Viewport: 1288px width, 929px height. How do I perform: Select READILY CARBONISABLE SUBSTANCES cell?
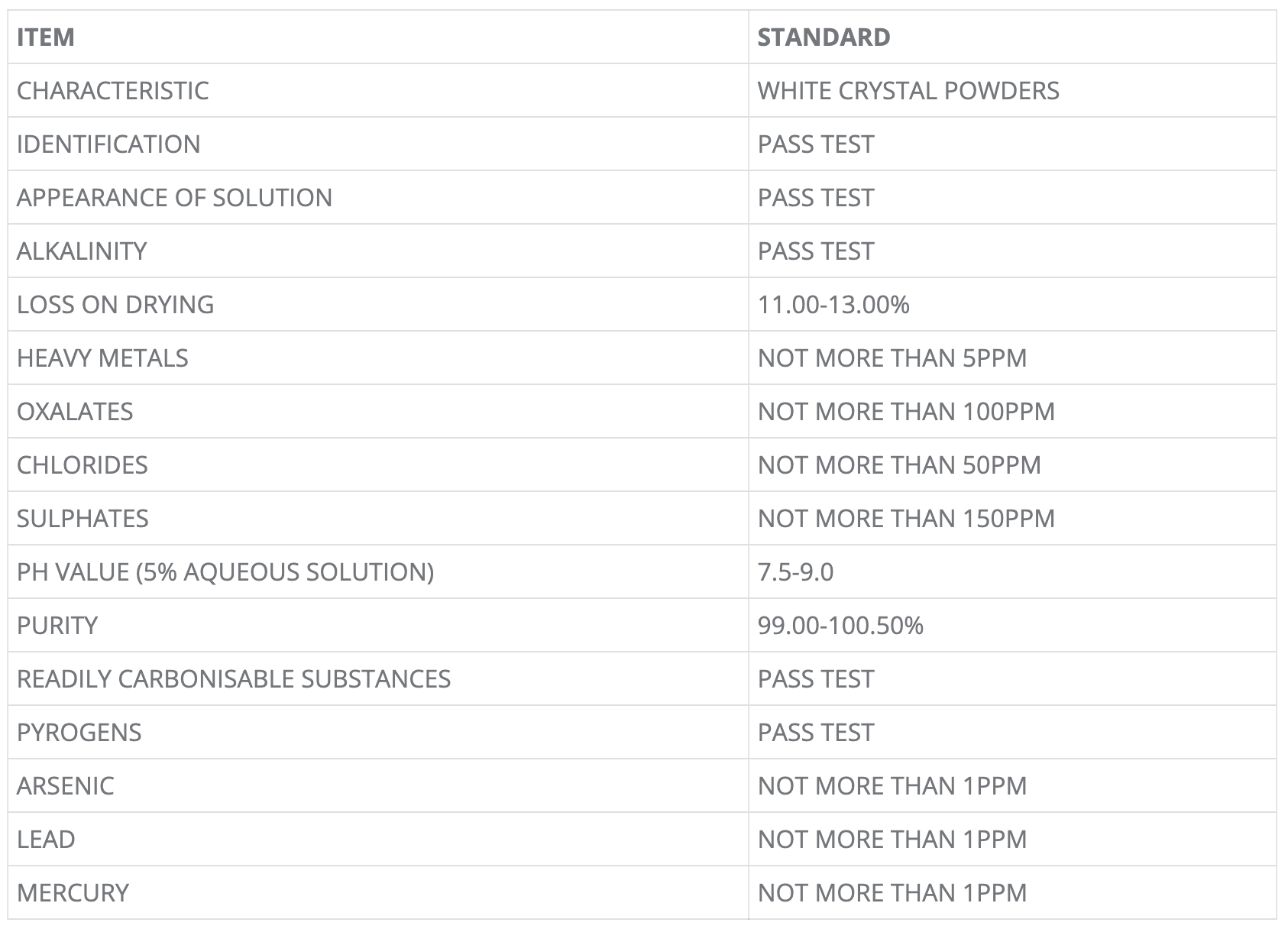(x=234, y=679)
